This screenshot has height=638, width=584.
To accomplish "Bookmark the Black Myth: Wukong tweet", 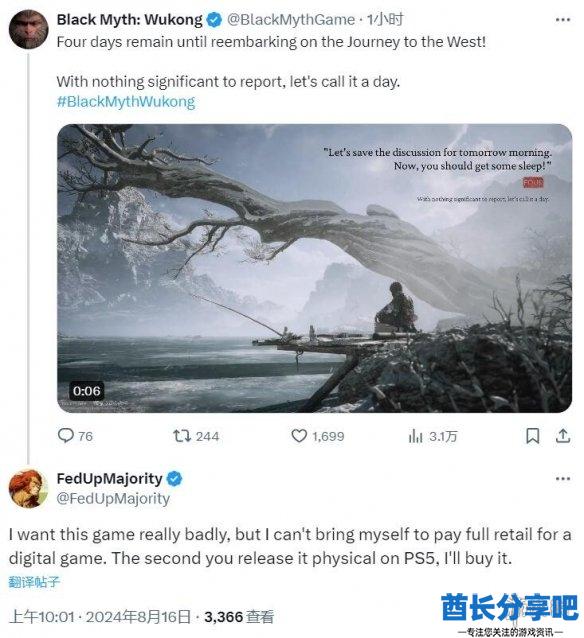I will 532,436.
